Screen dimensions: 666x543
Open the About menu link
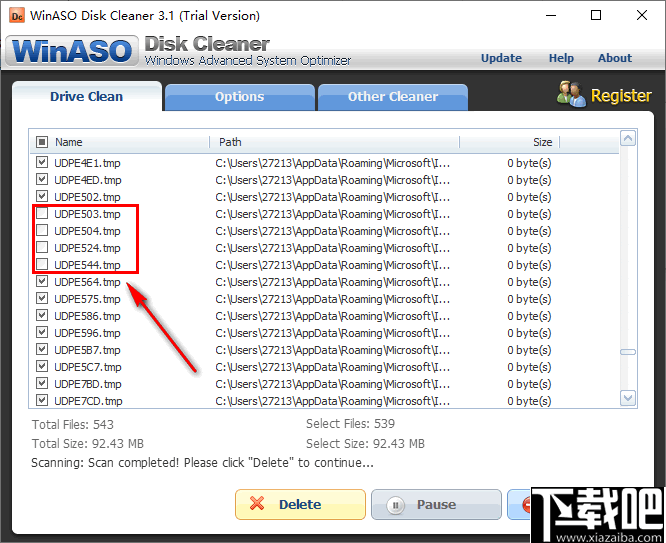[x=615, y=58]
